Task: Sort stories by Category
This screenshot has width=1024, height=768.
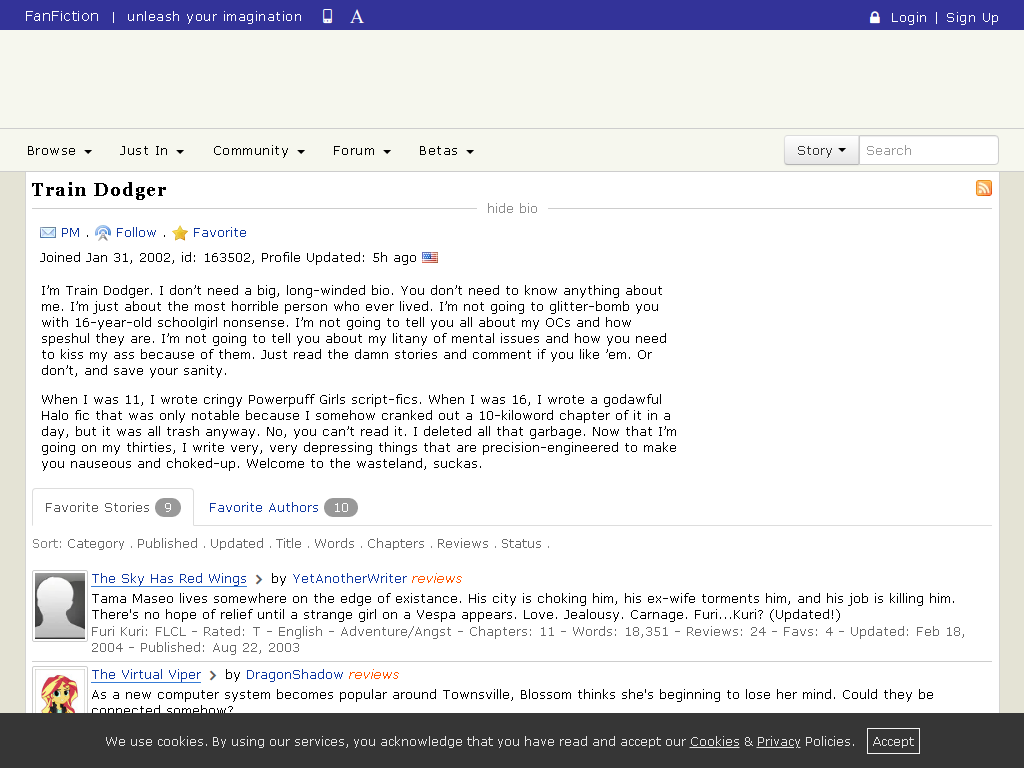Action: [x=95, y=543]
